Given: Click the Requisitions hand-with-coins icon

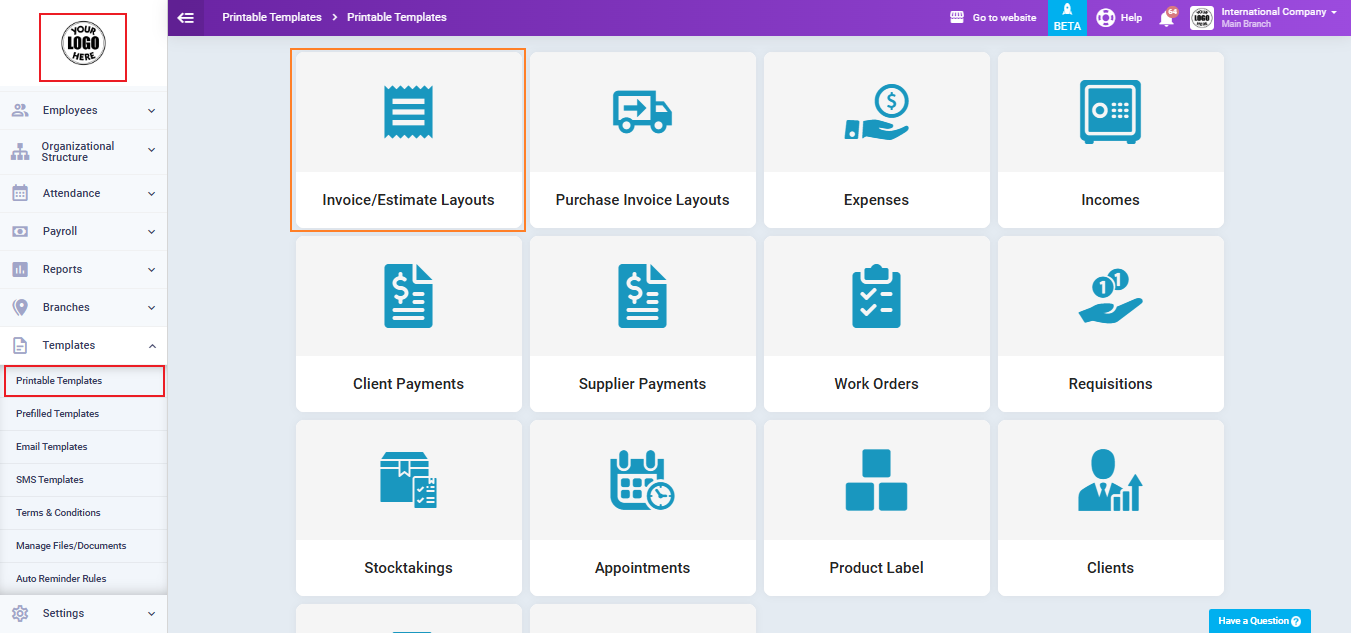Looking at the screenshot, I should tap(1110, 296).
